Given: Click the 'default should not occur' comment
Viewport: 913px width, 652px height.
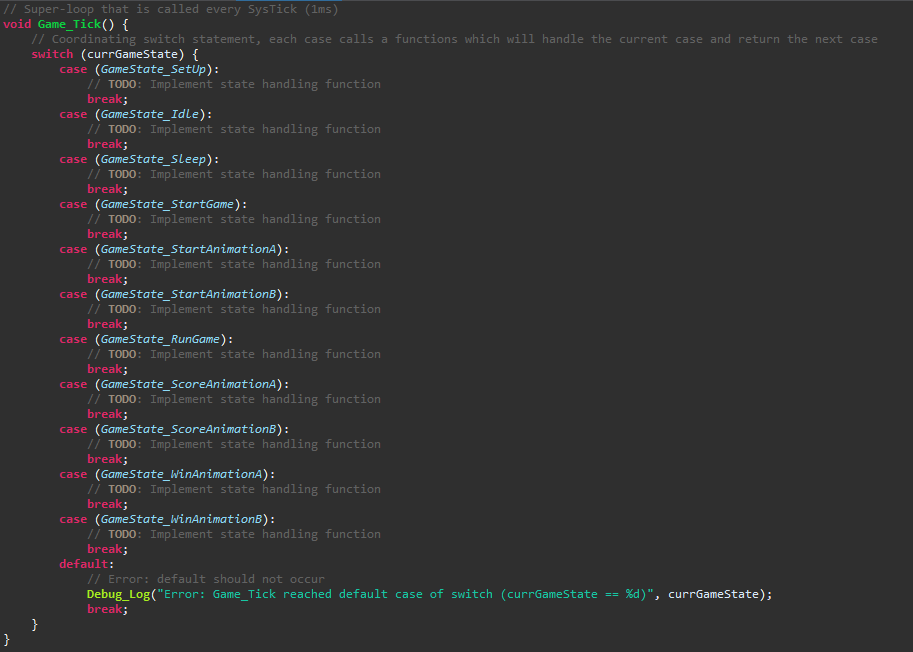Looking at the screenshot, I should point(206,579).
